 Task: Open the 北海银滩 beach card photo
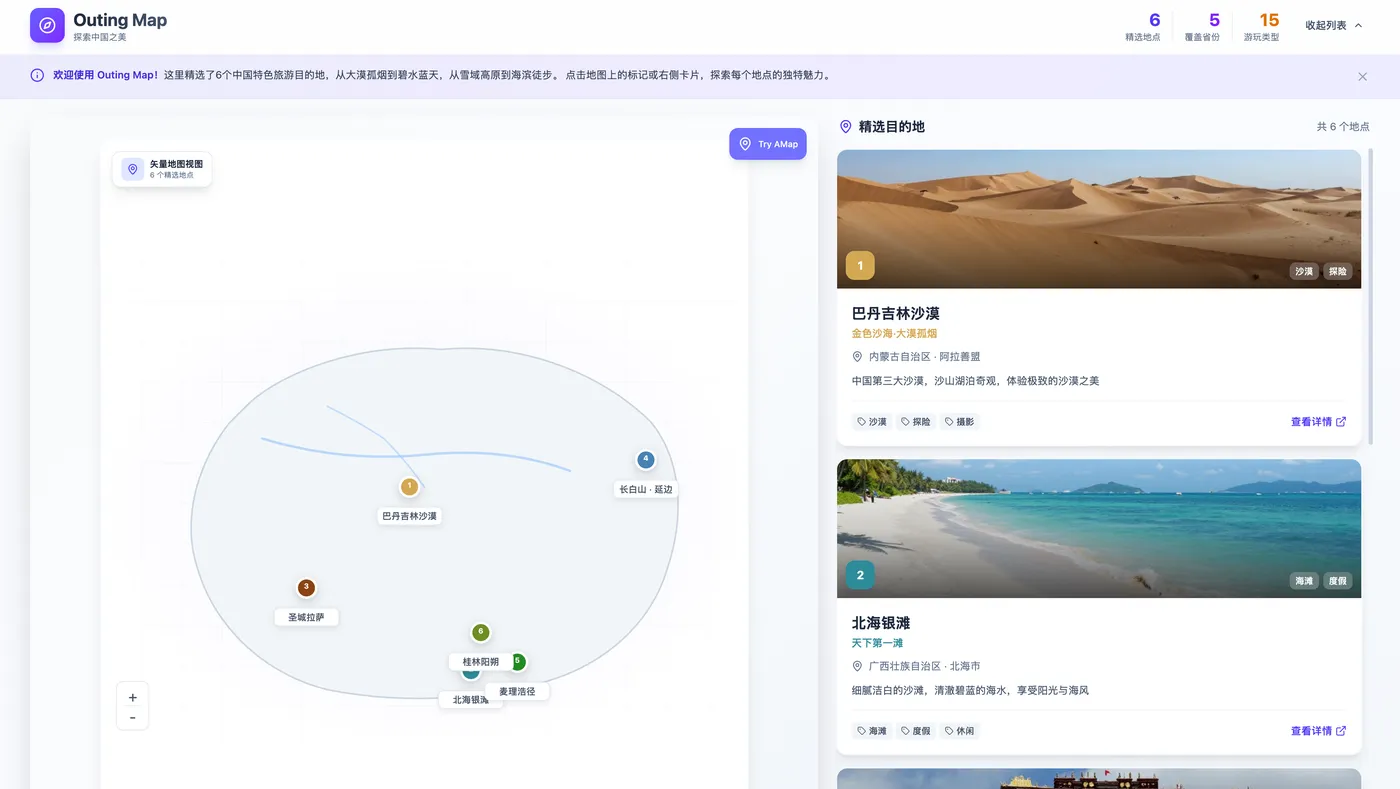[x=1099, y=528]
